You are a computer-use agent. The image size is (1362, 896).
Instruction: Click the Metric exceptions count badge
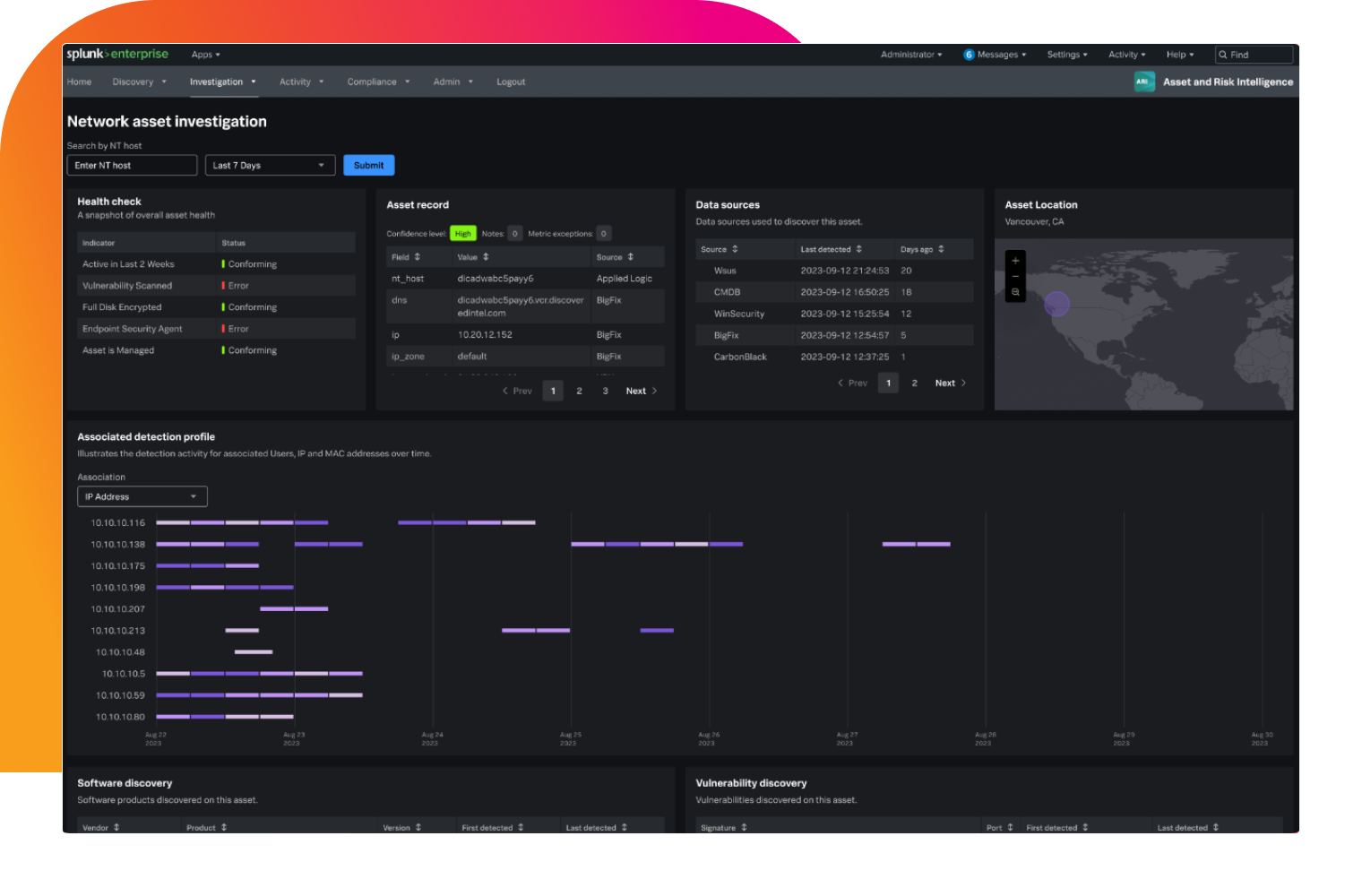604,233
